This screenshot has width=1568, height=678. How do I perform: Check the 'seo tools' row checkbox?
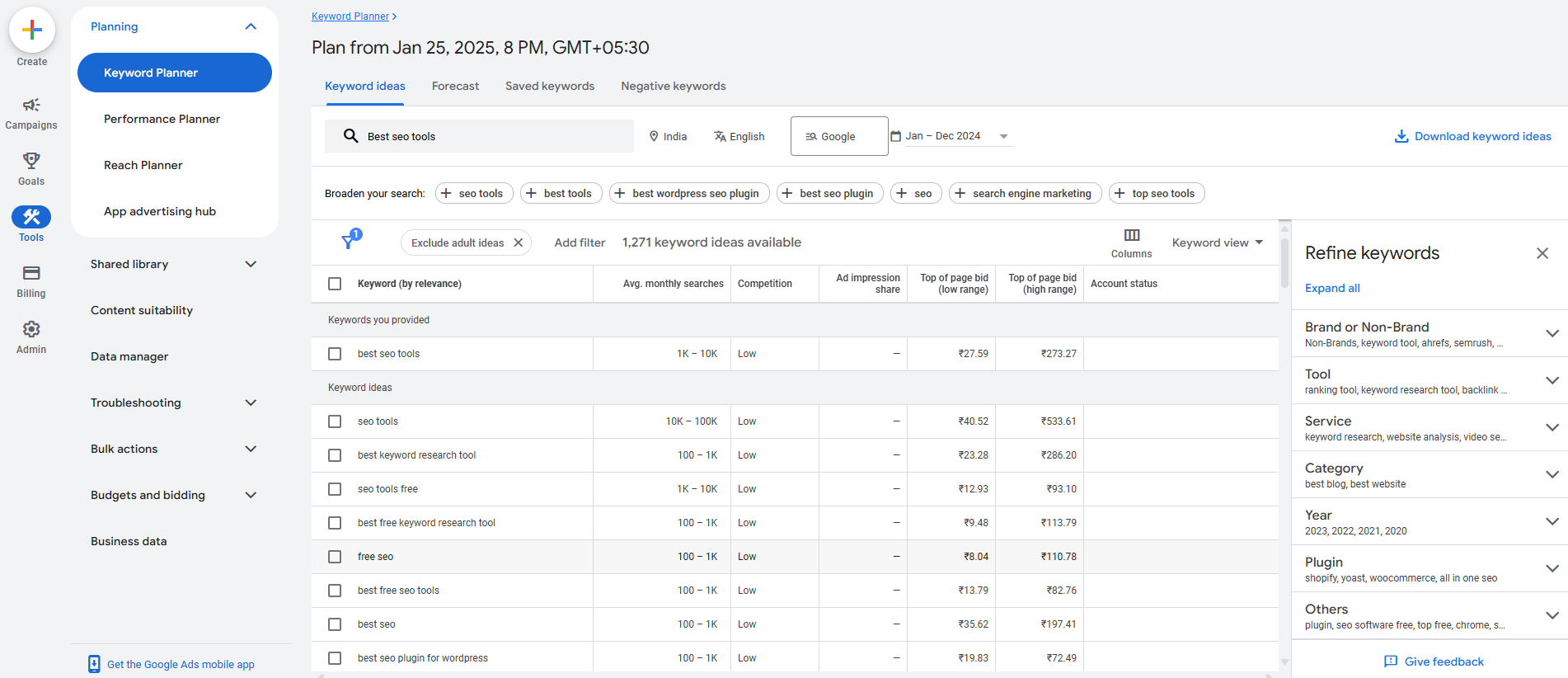(x=335, y=421)
